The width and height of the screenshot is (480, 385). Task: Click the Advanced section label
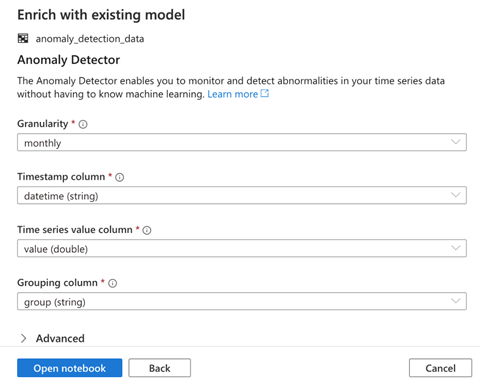[x=60, y=338]
